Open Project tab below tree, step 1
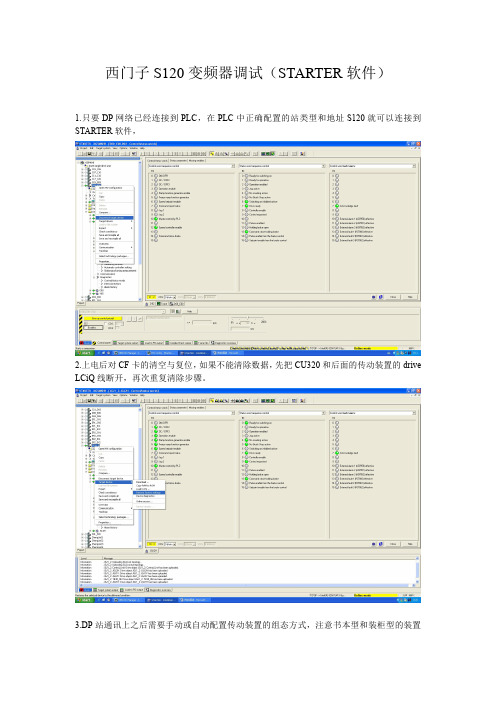Image resolution: width=496 pixels, height=702 pixels. pos(81,303)
